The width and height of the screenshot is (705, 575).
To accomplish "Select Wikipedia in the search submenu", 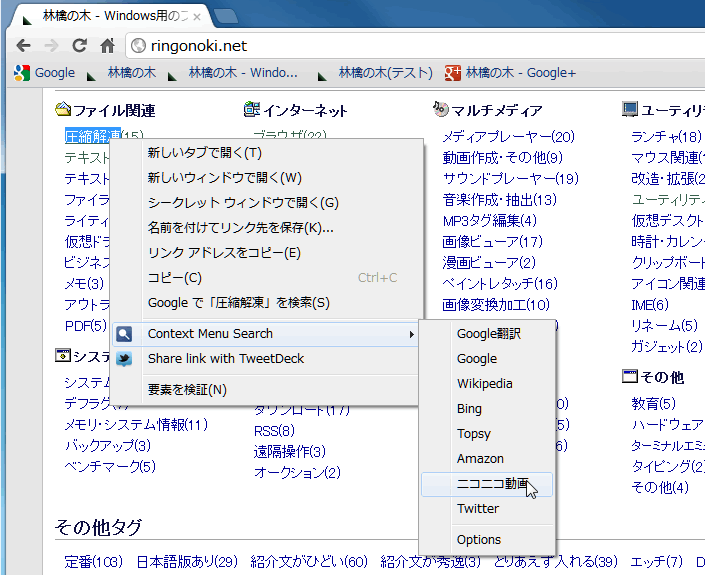I will (x=487, y=384).
